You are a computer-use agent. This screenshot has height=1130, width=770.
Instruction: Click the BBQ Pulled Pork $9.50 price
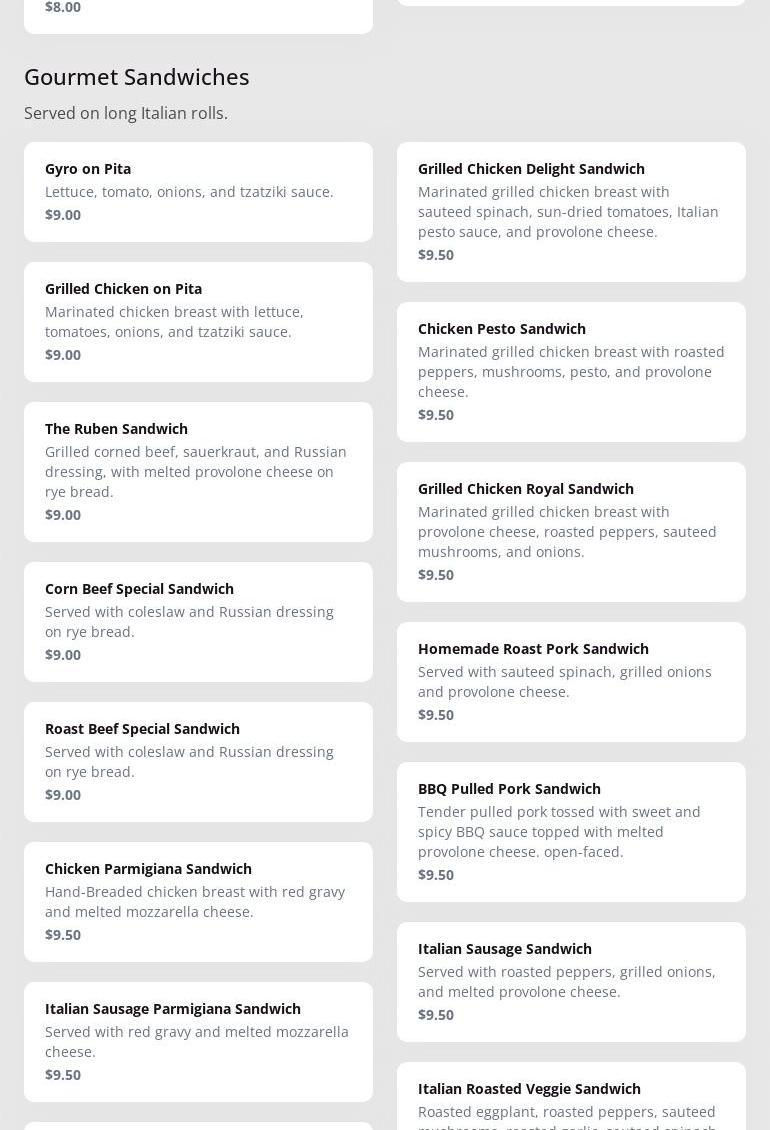click(436, 875)
